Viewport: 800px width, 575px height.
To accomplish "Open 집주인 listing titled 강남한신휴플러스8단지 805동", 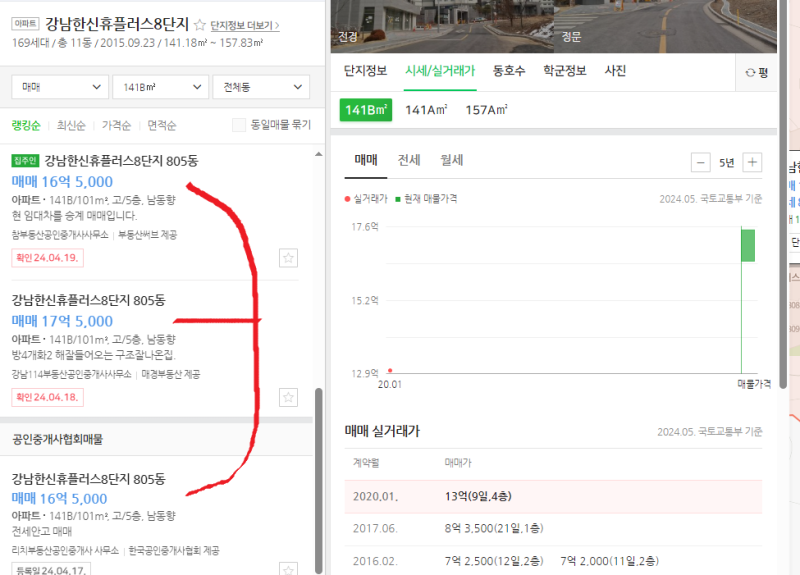I will 121,161.
